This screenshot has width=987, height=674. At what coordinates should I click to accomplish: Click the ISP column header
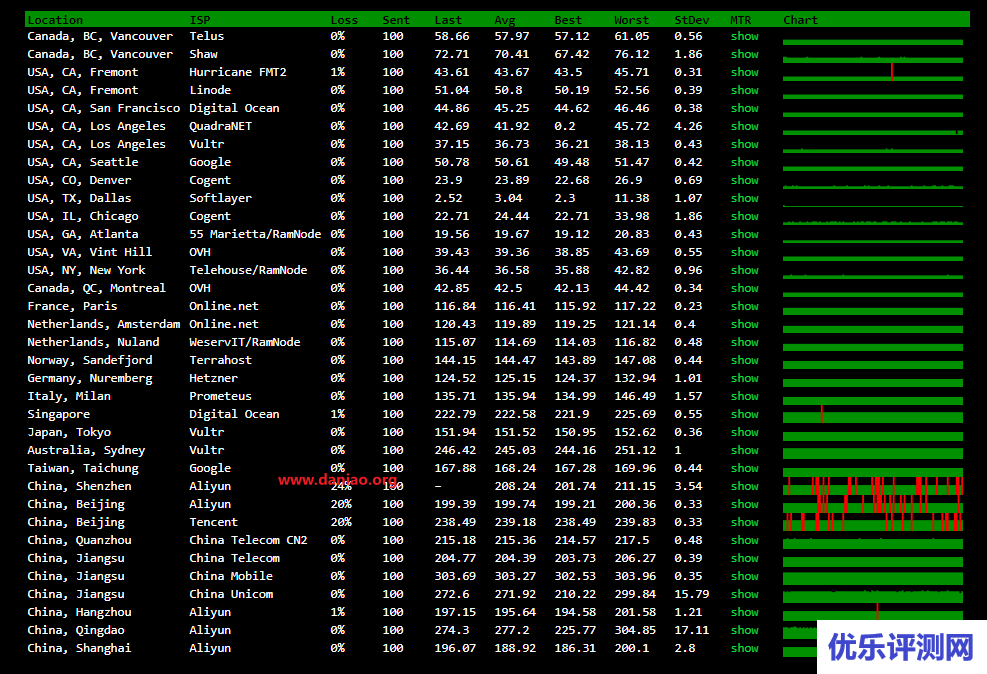[200, 20]
